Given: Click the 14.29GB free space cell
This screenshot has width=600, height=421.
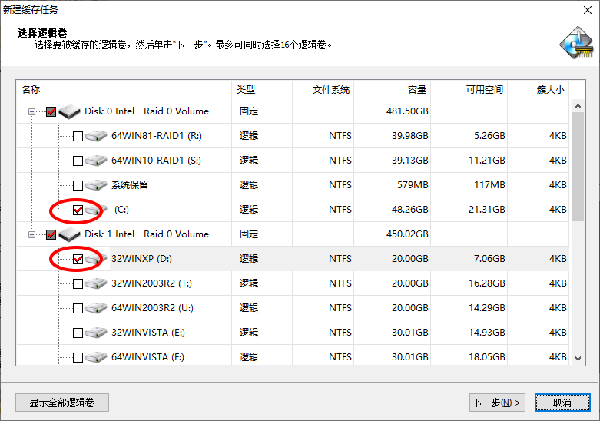Looking at the screenshot, I should [x=487, y=308].
